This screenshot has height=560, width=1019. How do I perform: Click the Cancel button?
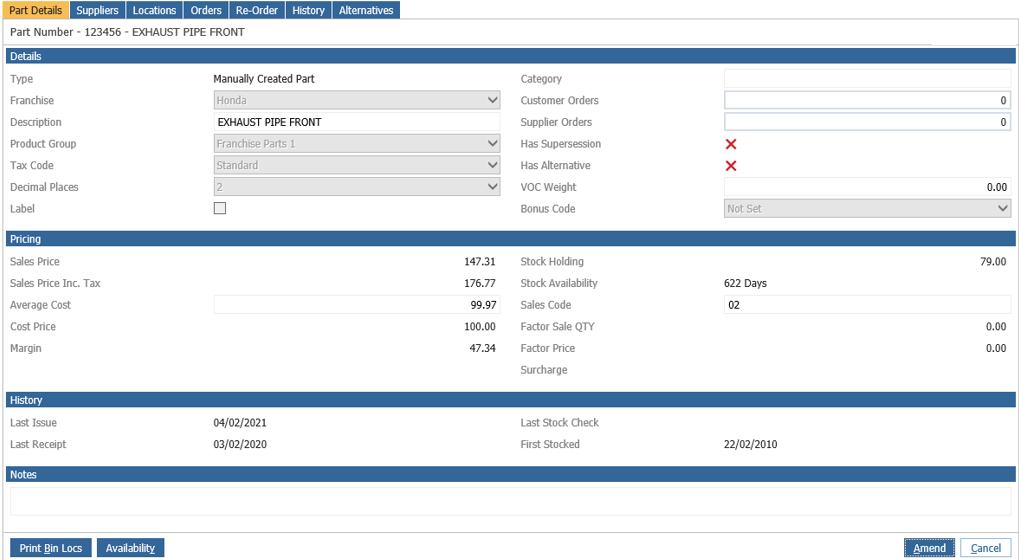(x=986, y=548)
